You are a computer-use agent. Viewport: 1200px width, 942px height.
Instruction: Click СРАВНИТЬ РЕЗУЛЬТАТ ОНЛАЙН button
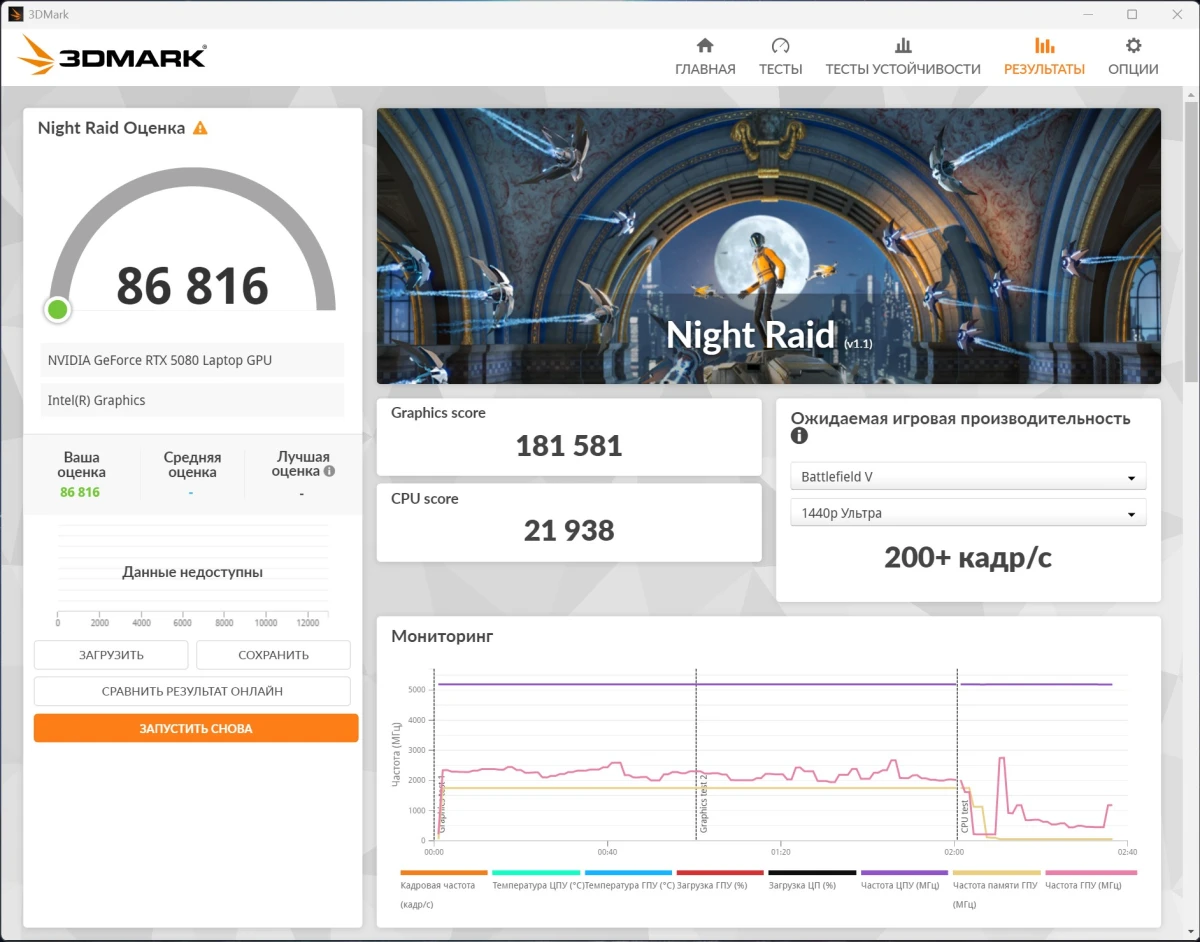coord(192,691)
